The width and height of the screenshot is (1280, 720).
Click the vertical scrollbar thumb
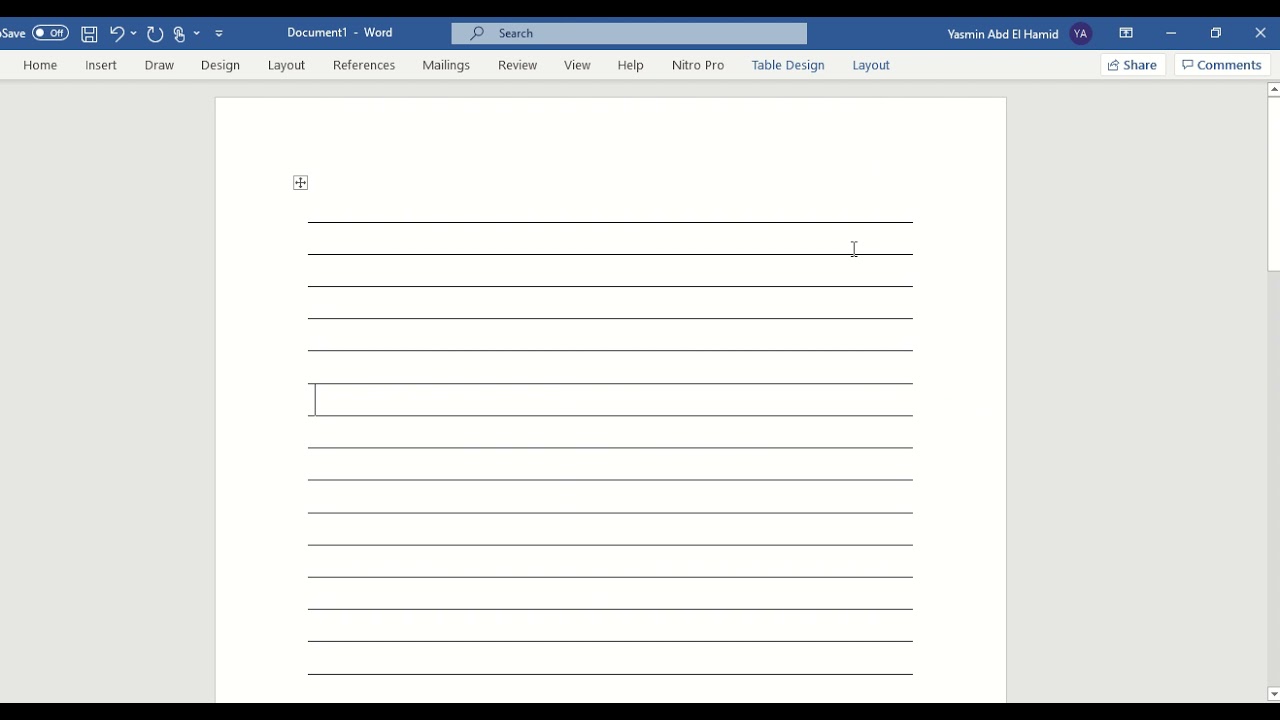(x=1273, y=184)
